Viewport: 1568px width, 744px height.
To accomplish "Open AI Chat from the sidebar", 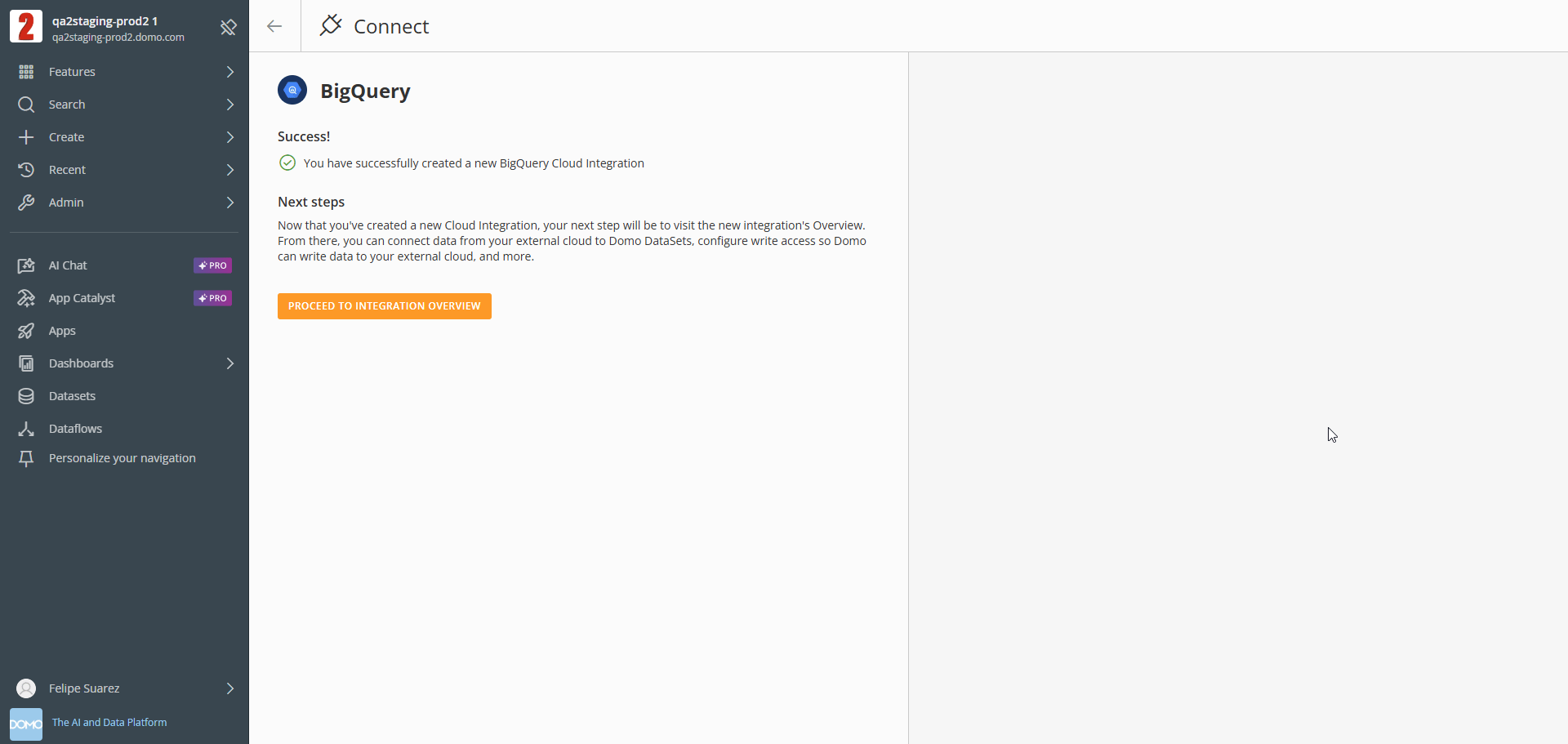I will click(124, 265).
